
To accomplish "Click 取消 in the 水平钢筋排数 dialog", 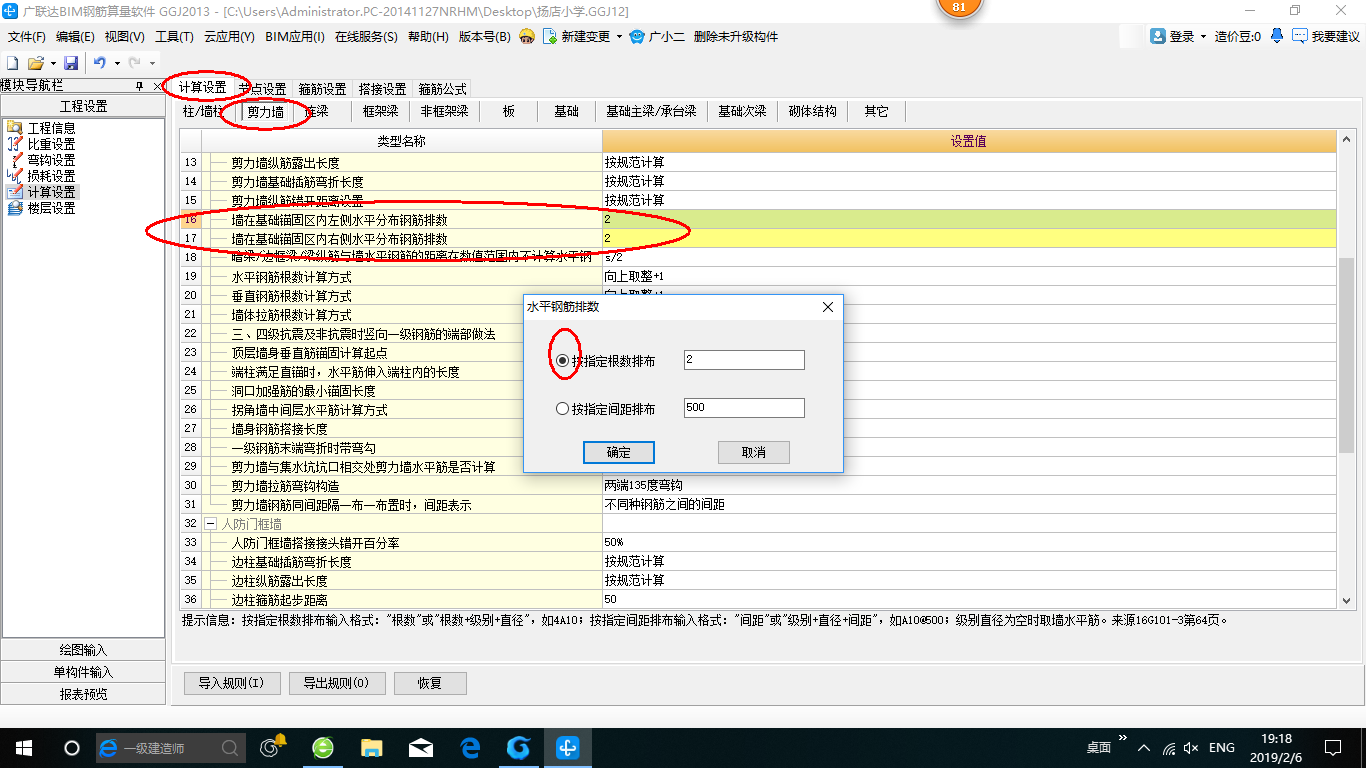I will click(x=754, y=453).
